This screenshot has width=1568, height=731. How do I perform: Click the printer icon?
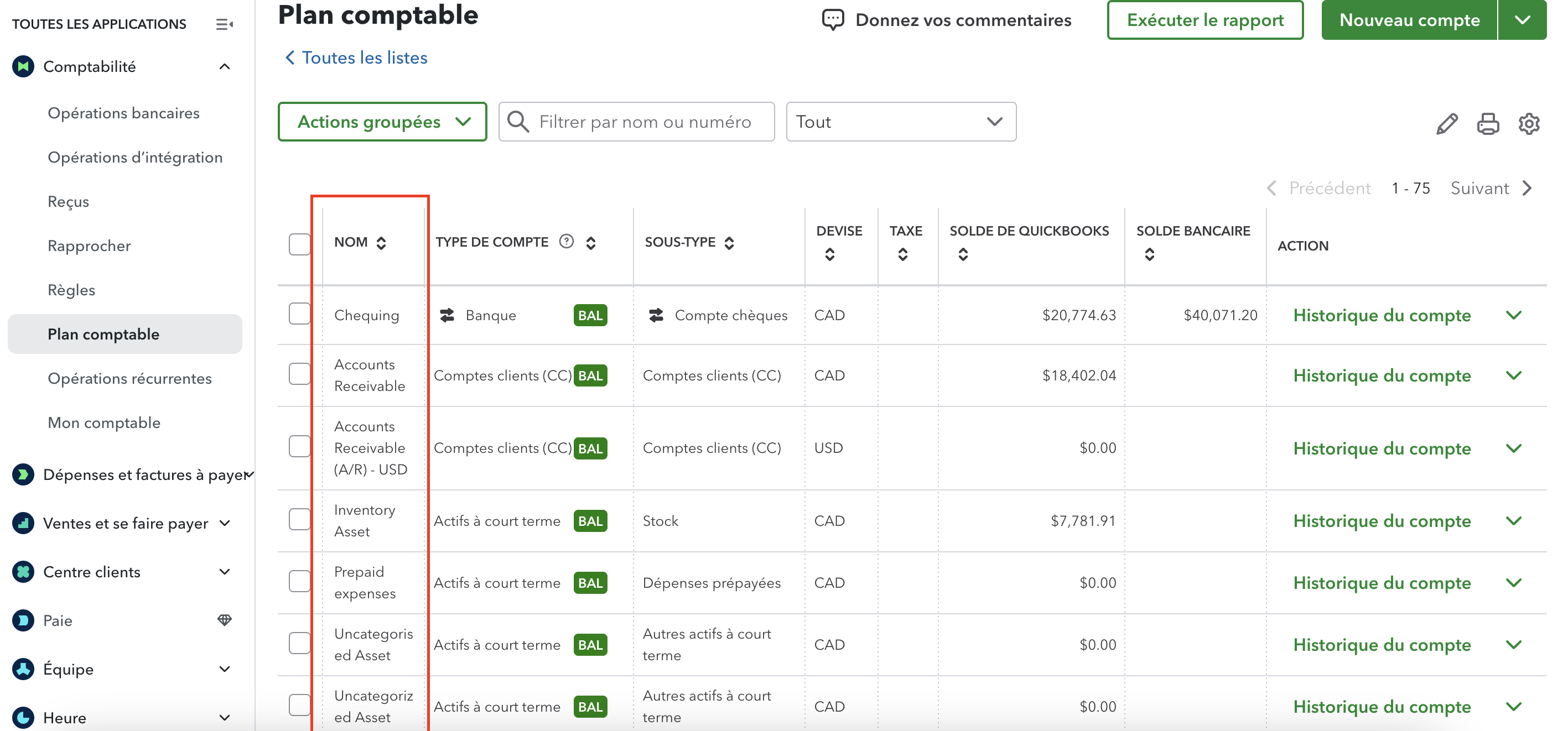1487,123
